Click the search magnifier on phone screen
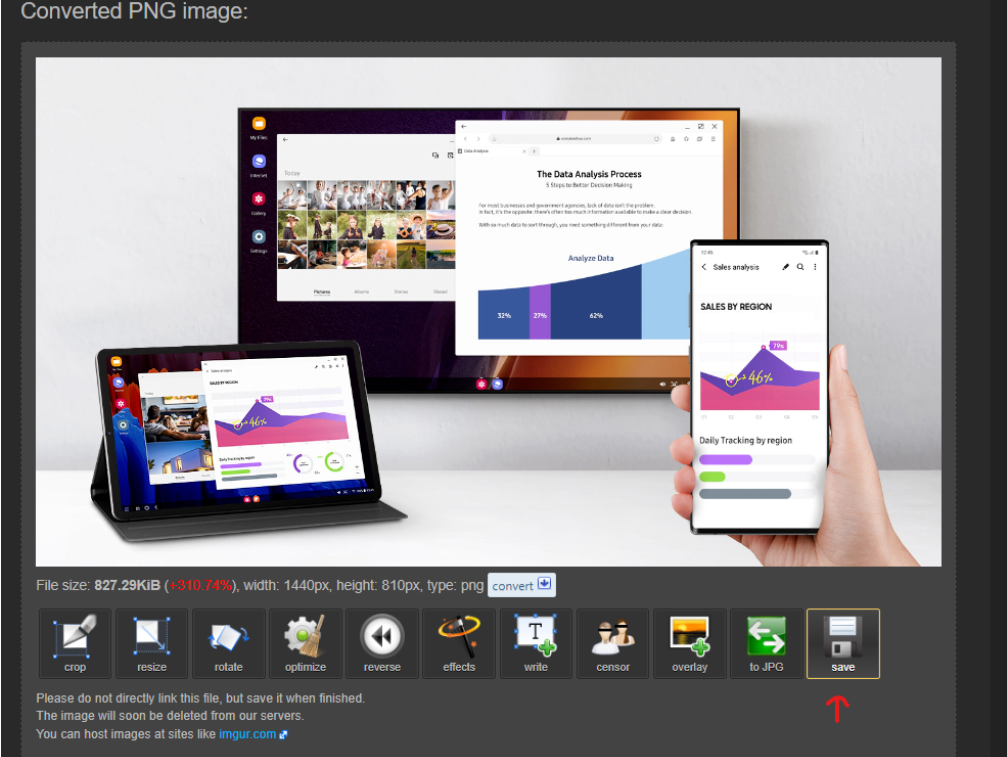 (x=801, y=267)
